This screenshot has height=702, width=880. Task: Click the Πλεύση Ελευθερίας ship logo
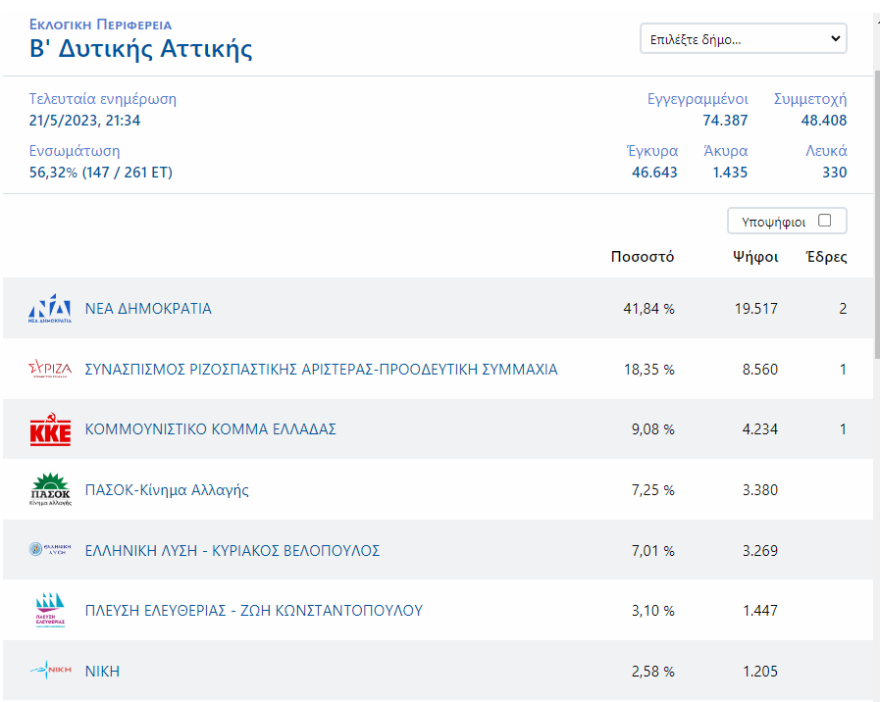pyautogui.click(x=50, y=611)
